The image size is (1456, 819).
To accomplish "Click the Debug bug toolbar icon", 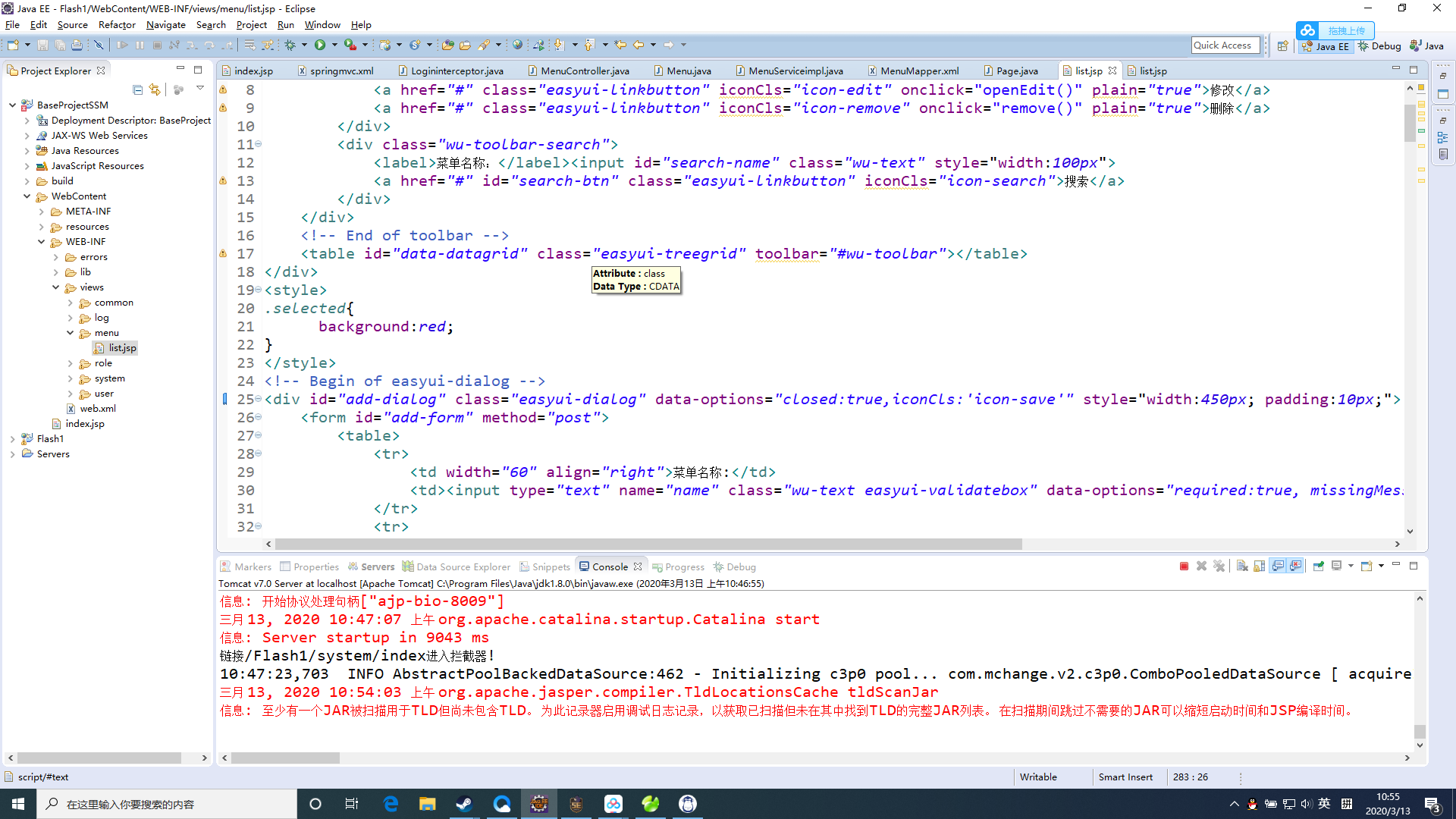I will (x=290, y=45).
